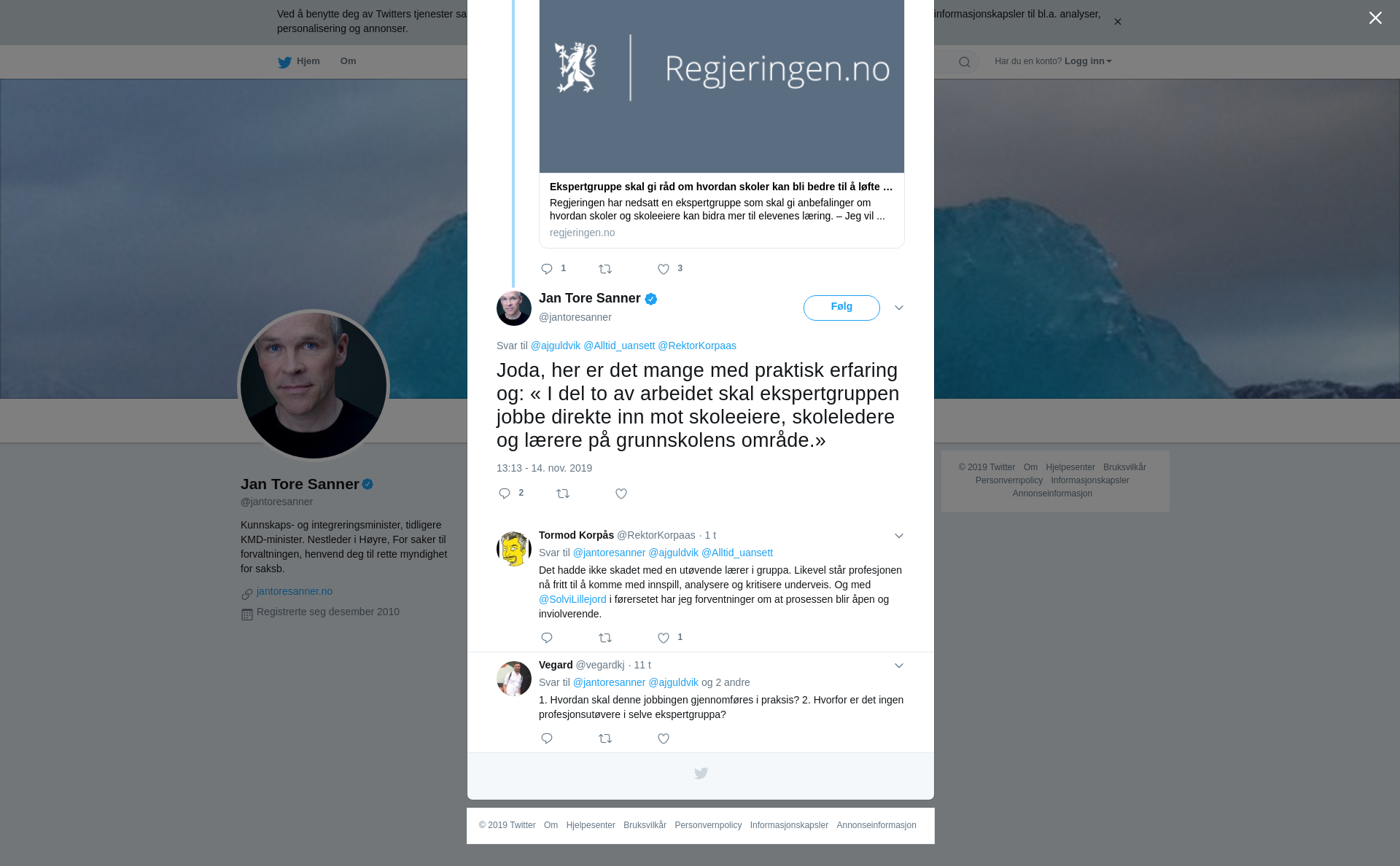Follow Jan Tore Sanner with Følg button
The width and height of the screenshot is (1400, 866).
click(841, 308)
